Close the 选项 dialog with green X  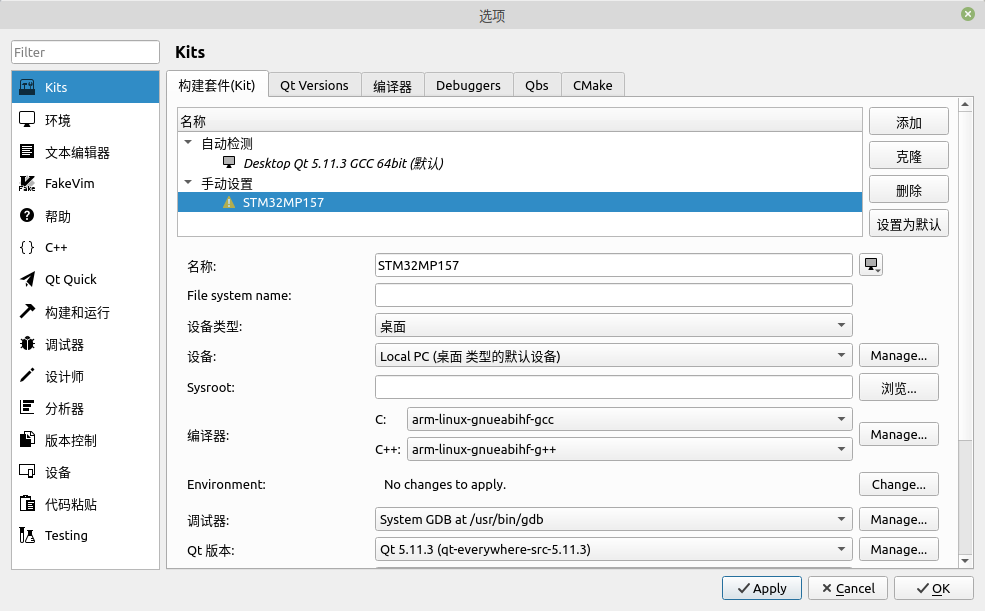[967, 14]
